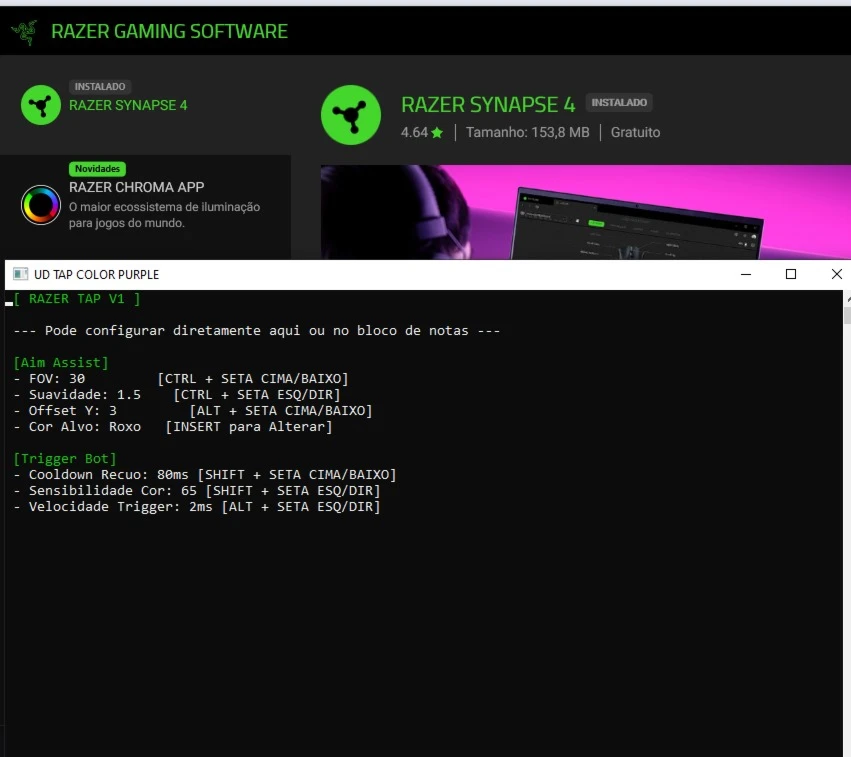Click the green Novidades badge
The height and width of the screenshot is (757, 851).
point(97,169)
